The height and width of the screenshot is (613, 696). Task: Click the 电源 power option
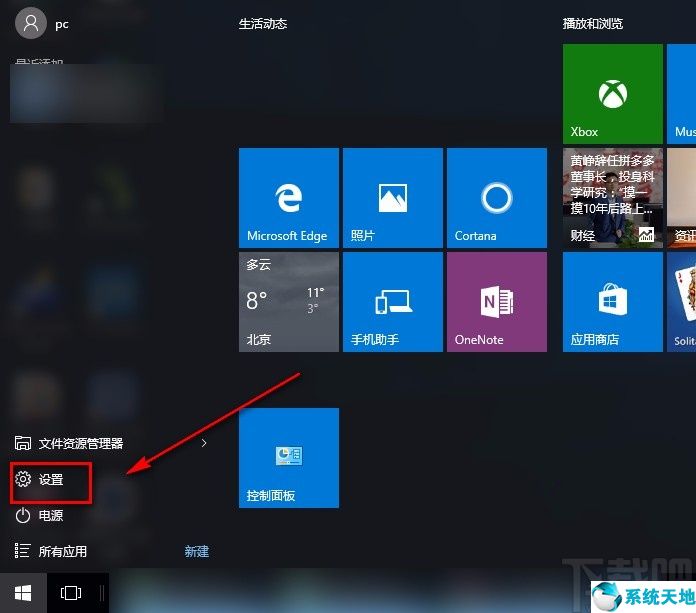[x=39, y=515]
